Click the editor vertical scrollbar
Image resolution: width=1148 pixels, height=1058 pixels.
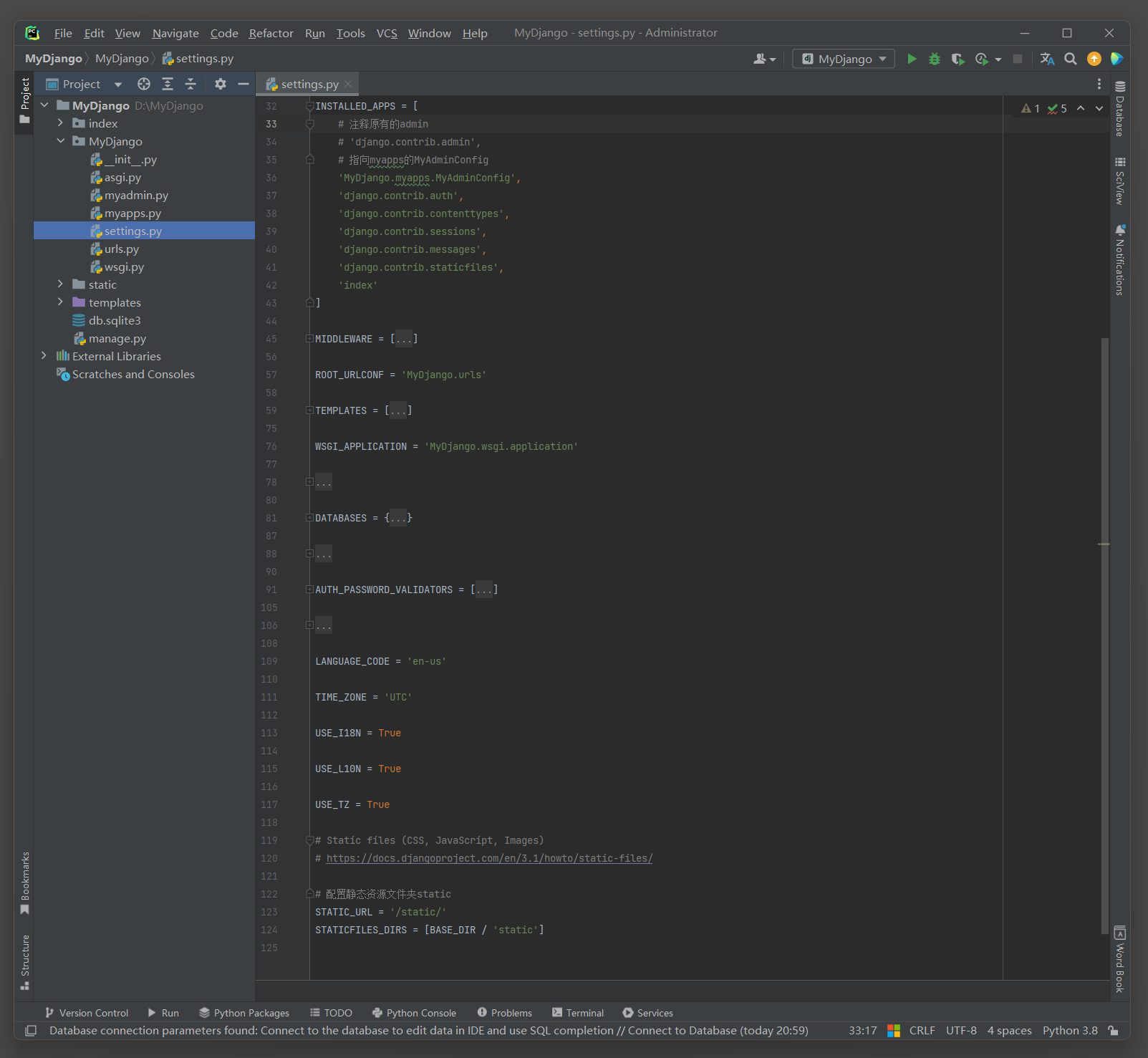tap(1104, 635)
